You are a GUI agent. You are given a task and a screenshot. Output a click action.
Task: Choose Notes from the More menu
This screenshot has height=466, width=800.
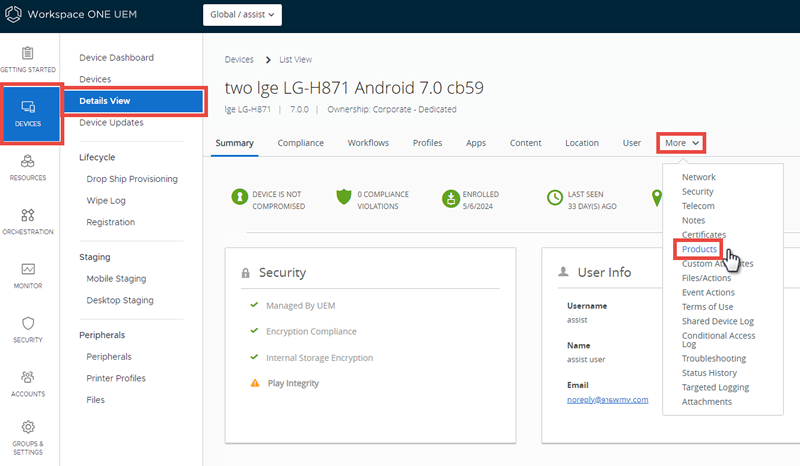point(693,220)
